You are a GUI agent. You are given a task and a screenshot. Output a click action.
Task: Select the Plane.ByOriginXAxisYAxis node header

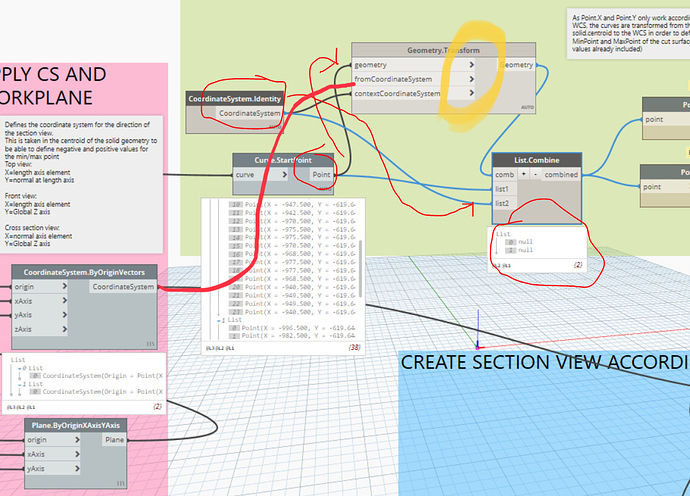76,425
